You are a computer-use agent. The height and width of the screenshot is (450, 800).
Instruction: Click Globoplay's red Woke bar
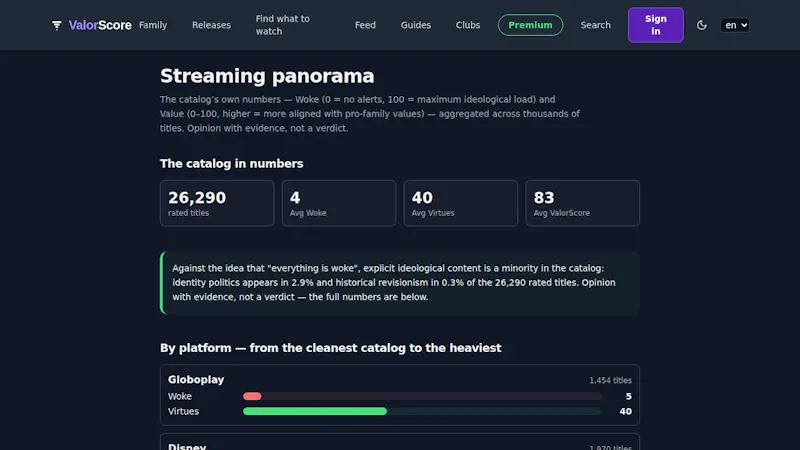click(252, 396)
